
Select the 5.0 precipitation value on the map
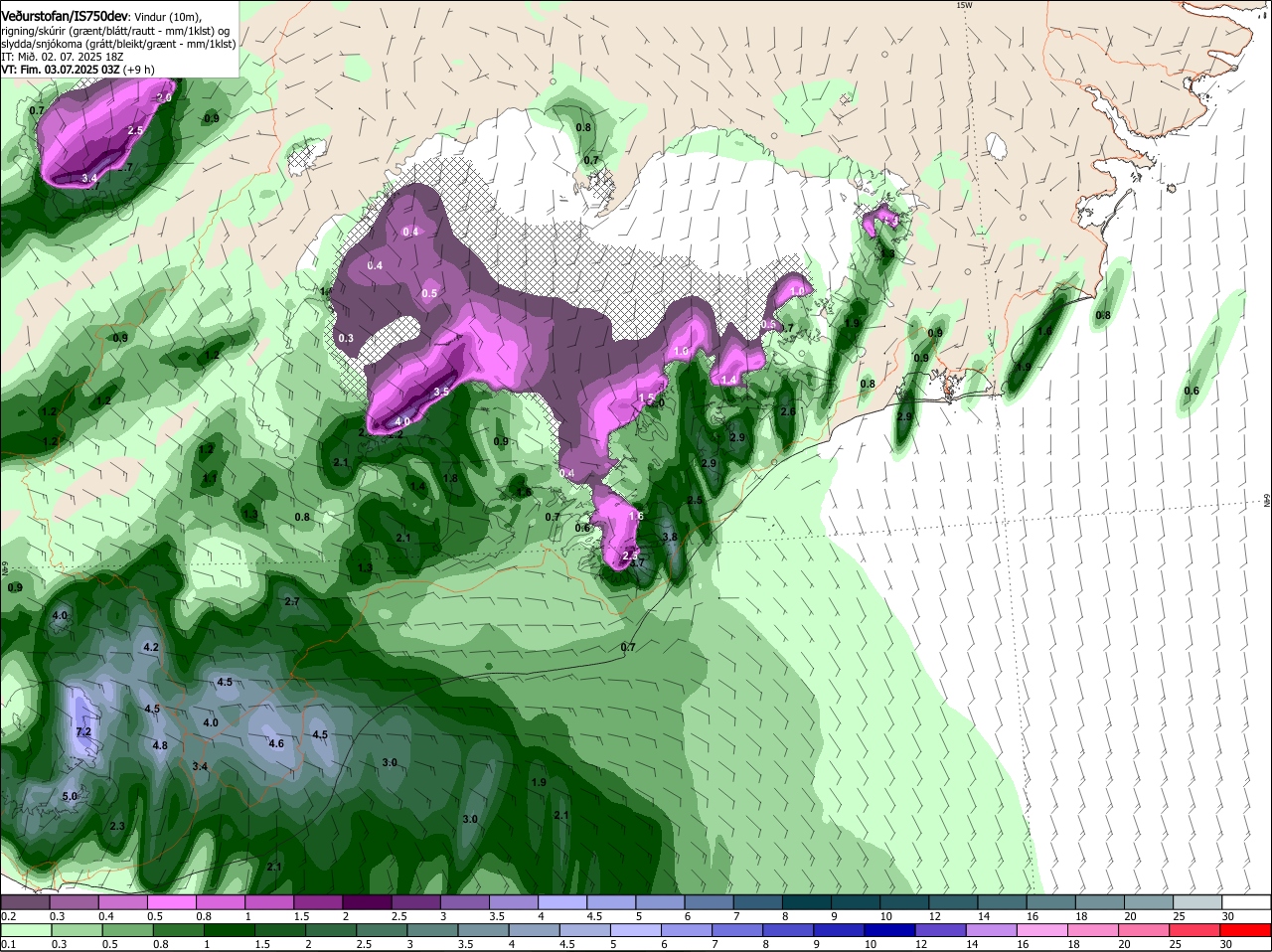[70, 797]
